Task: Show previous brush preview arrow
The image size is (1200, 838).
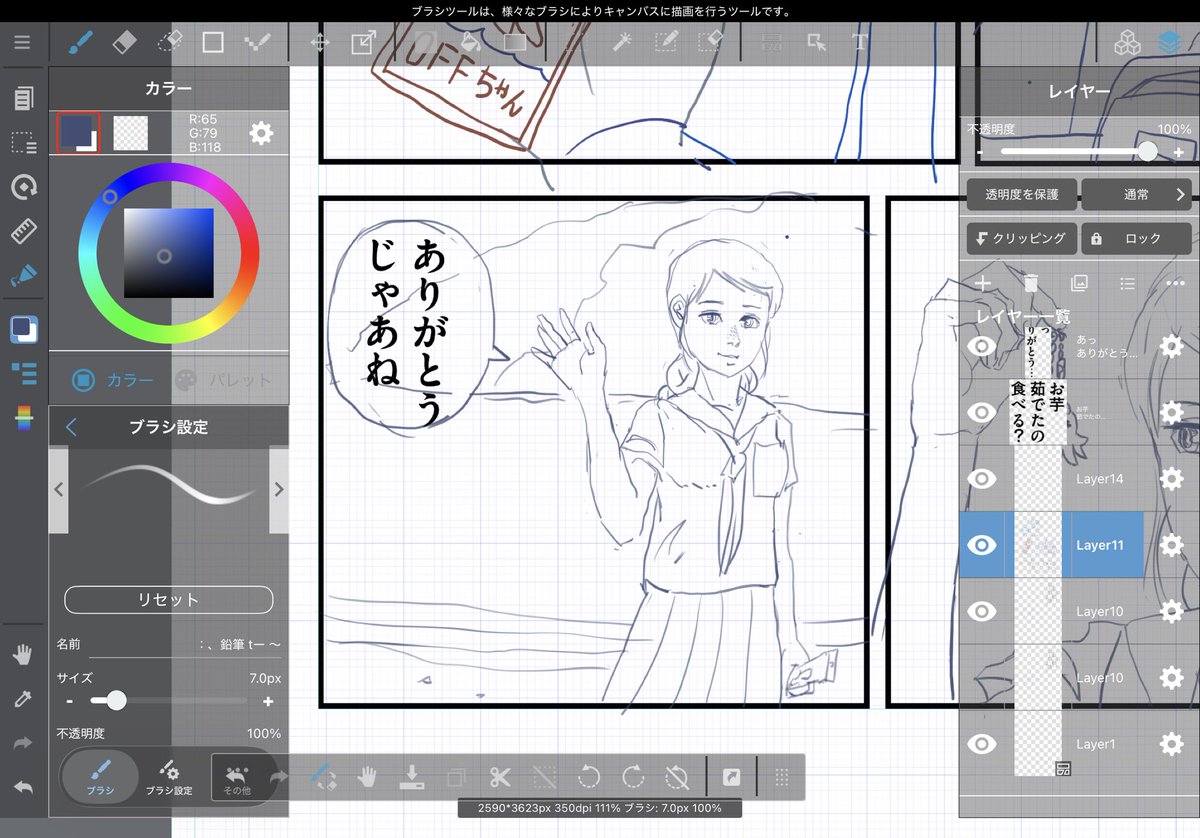Action: tap(58, 490)
